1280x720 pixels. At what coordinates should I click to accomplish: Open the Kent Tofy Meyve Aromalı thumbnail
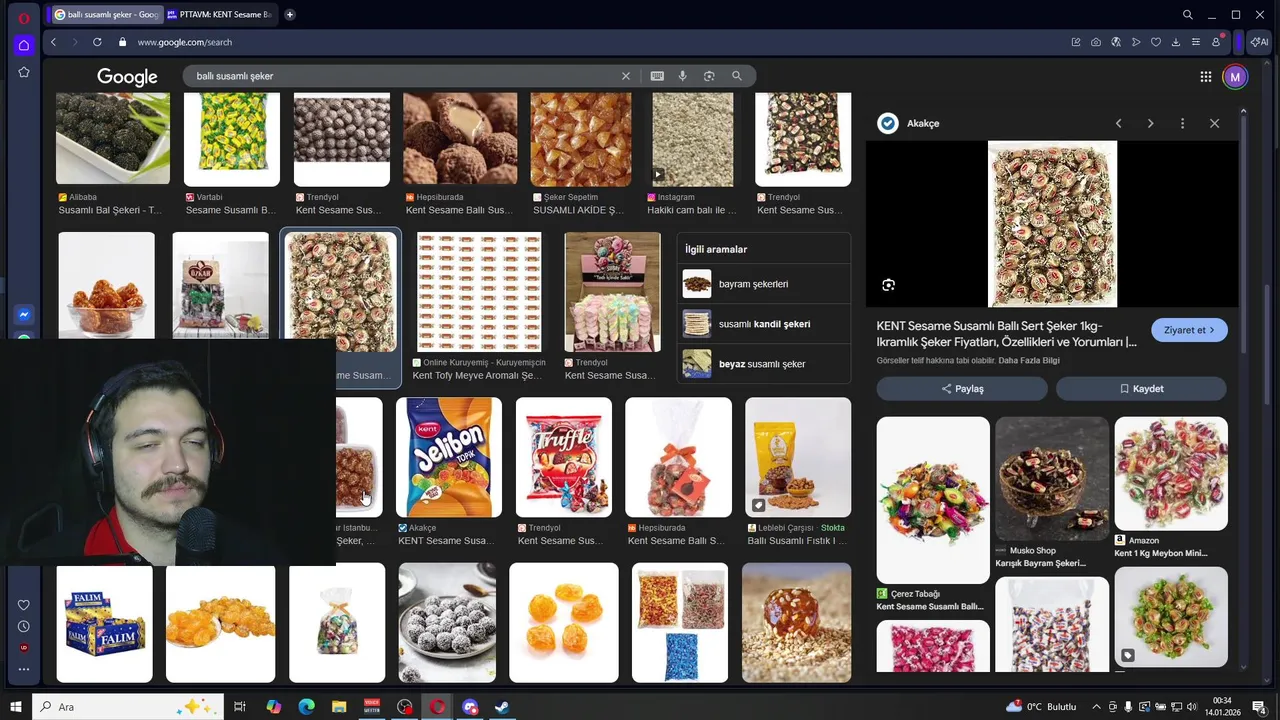coord(479,292)
